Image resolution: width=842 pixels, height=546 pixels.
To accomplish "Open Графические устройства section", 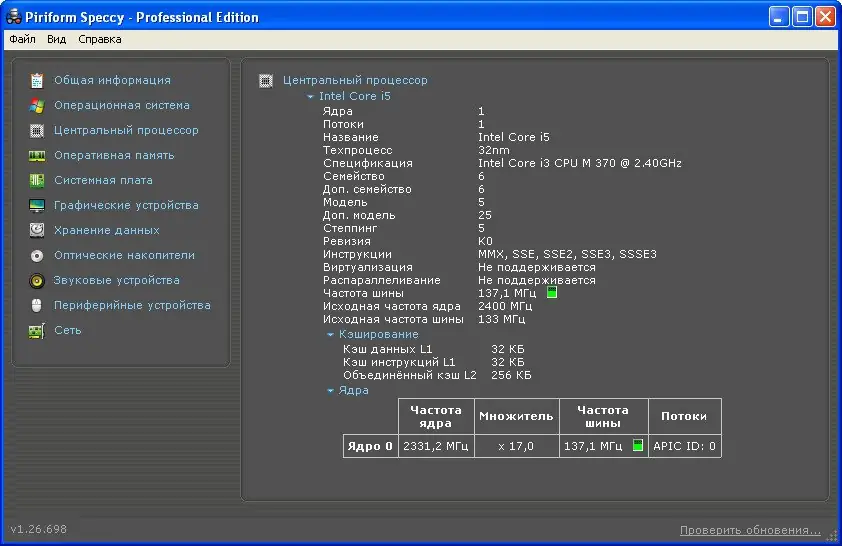I will pos(126,205).
